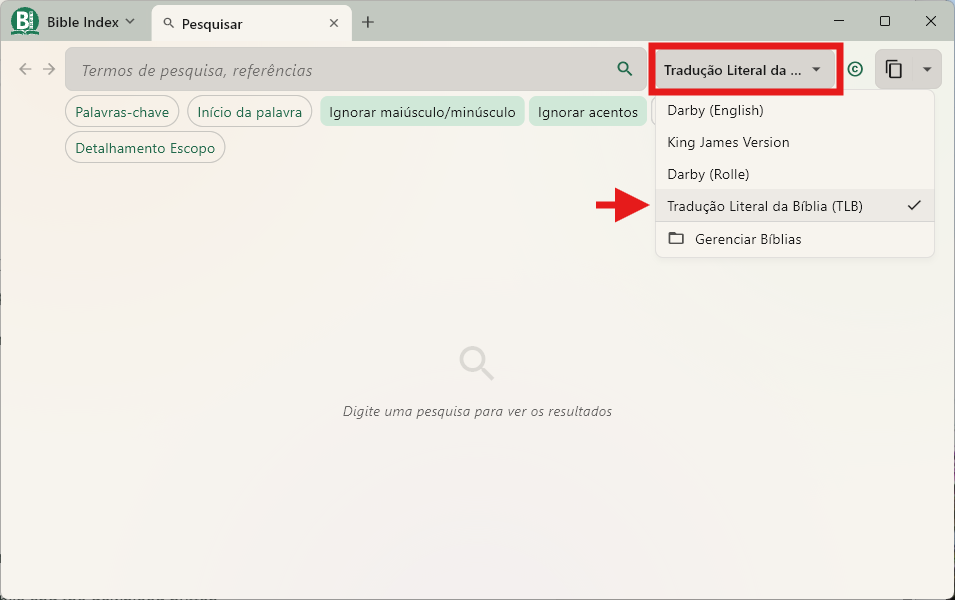The width and height of the screenshot is (955, 600).
Task: Expand the arrow beside the copy button
Action: click(x=927, y=69)
